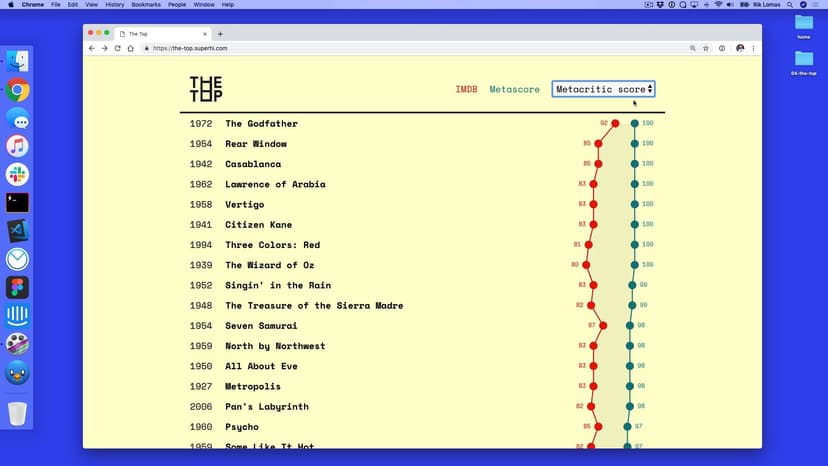The image size is (828, 466).
Task: Open the Terminal app in the dock
Action: coord(17,203)
